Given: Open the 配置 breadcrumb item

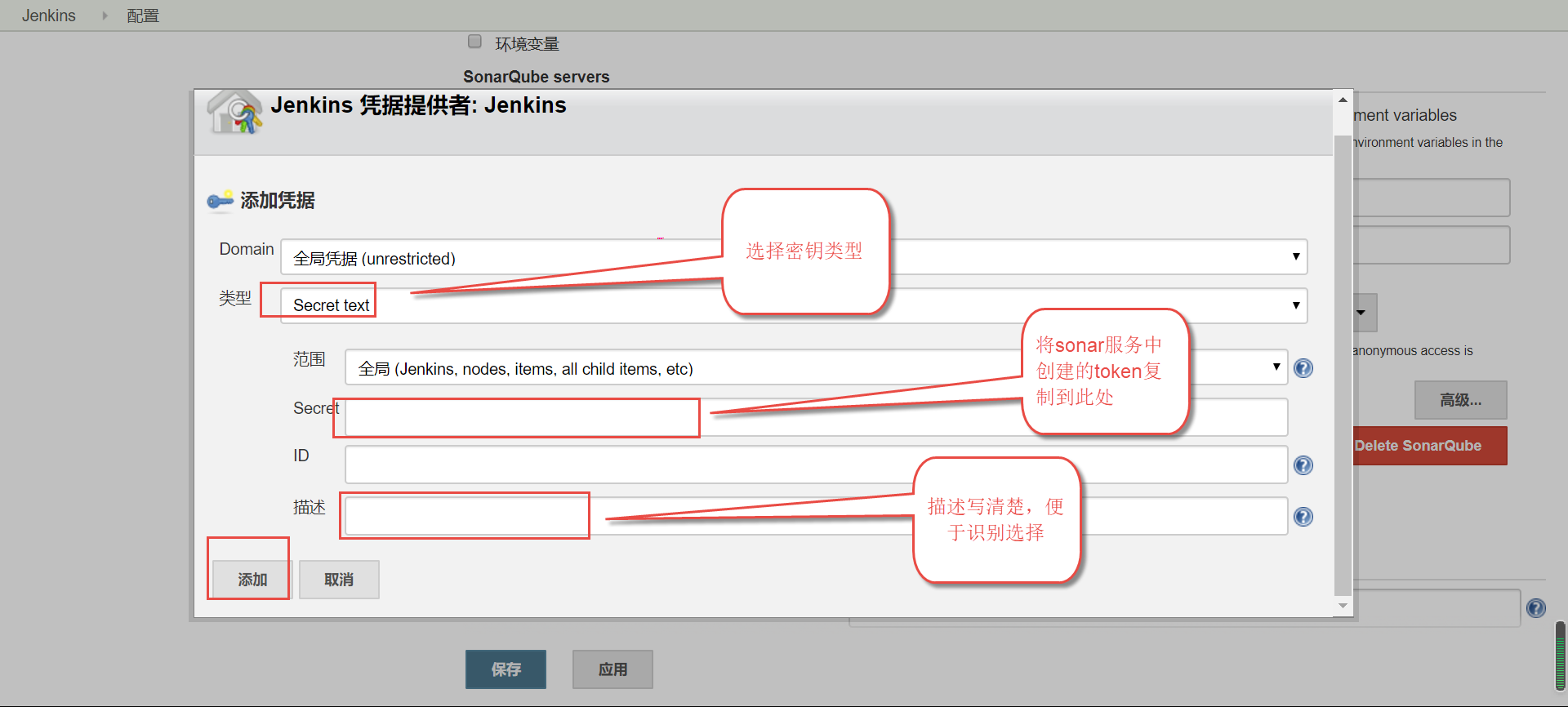Looking at the screenshot, I should click(143, 16).
